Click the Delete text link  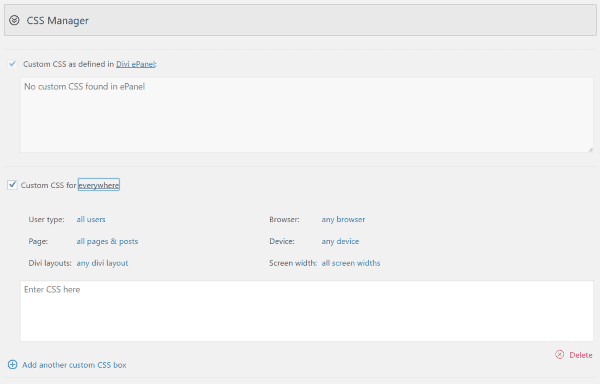[581, 355]
